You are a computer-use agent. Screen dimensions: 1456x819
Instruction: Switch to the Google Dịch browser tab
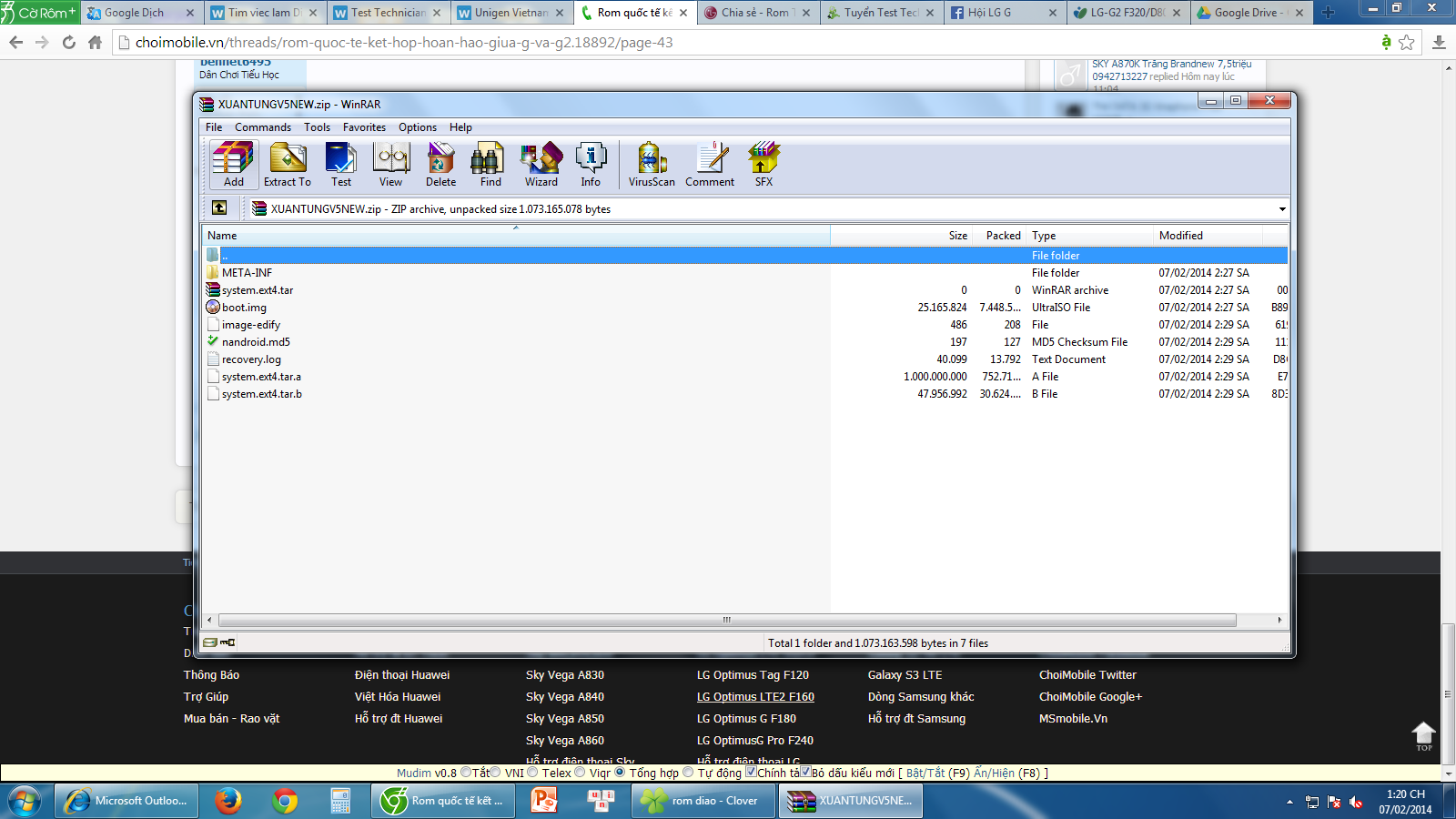142,13
